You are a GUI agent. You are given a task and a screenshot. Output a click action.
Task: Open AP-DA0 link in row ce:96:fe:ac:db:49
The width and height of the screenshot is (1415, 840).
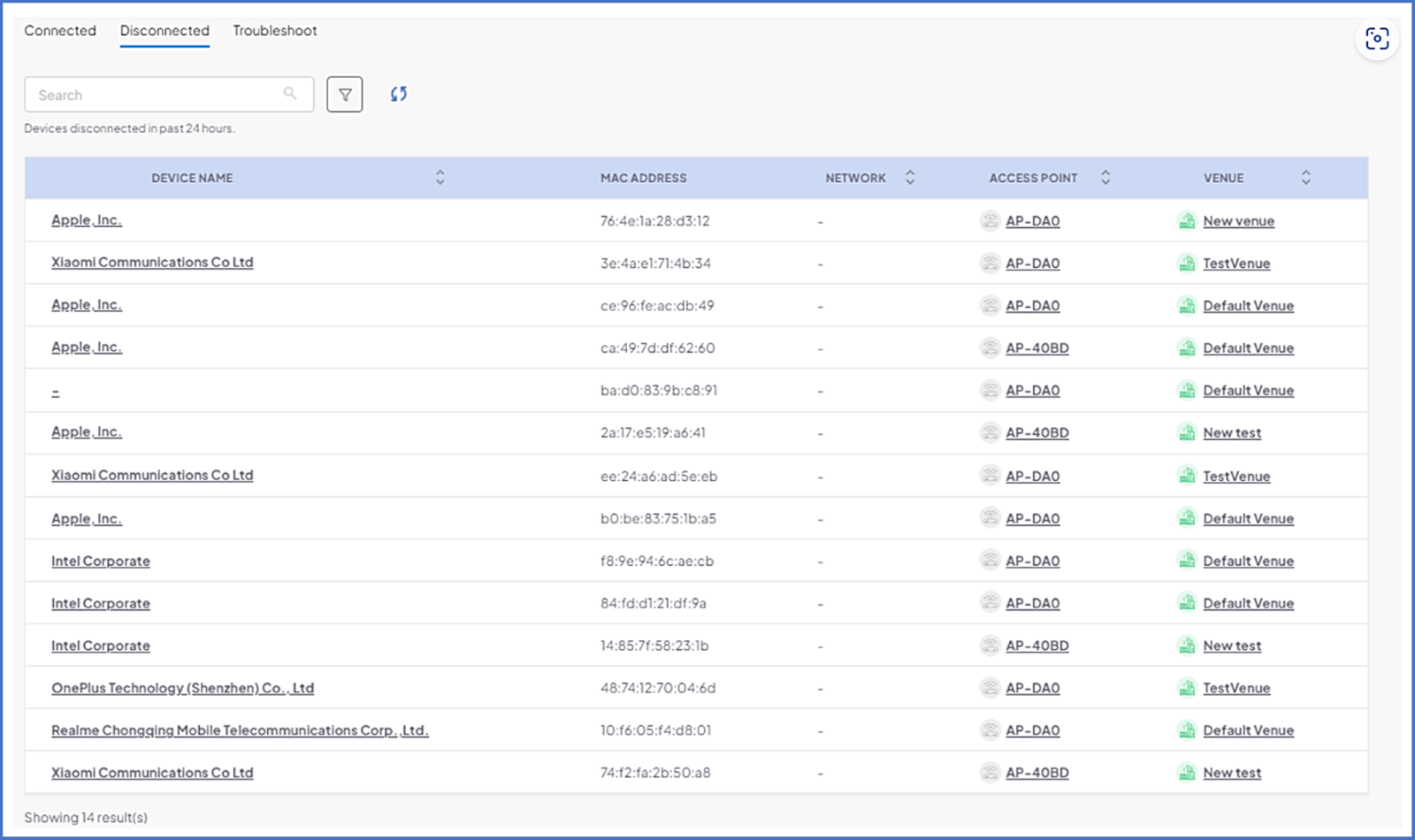tap(1033, 305)
